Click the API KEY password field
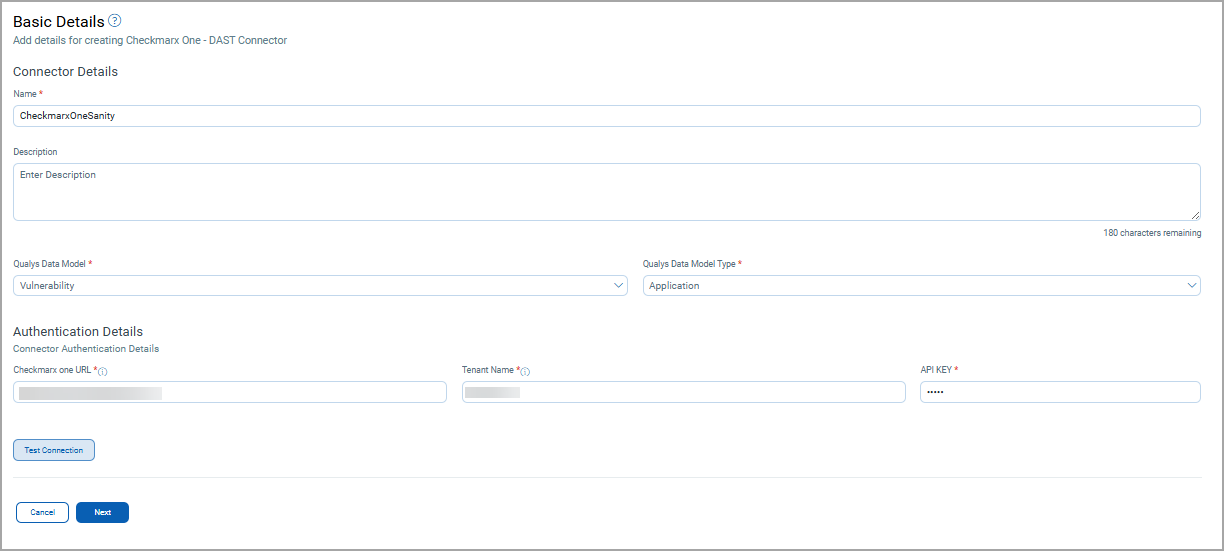1224x551 pixels. tap(1060, 392)
